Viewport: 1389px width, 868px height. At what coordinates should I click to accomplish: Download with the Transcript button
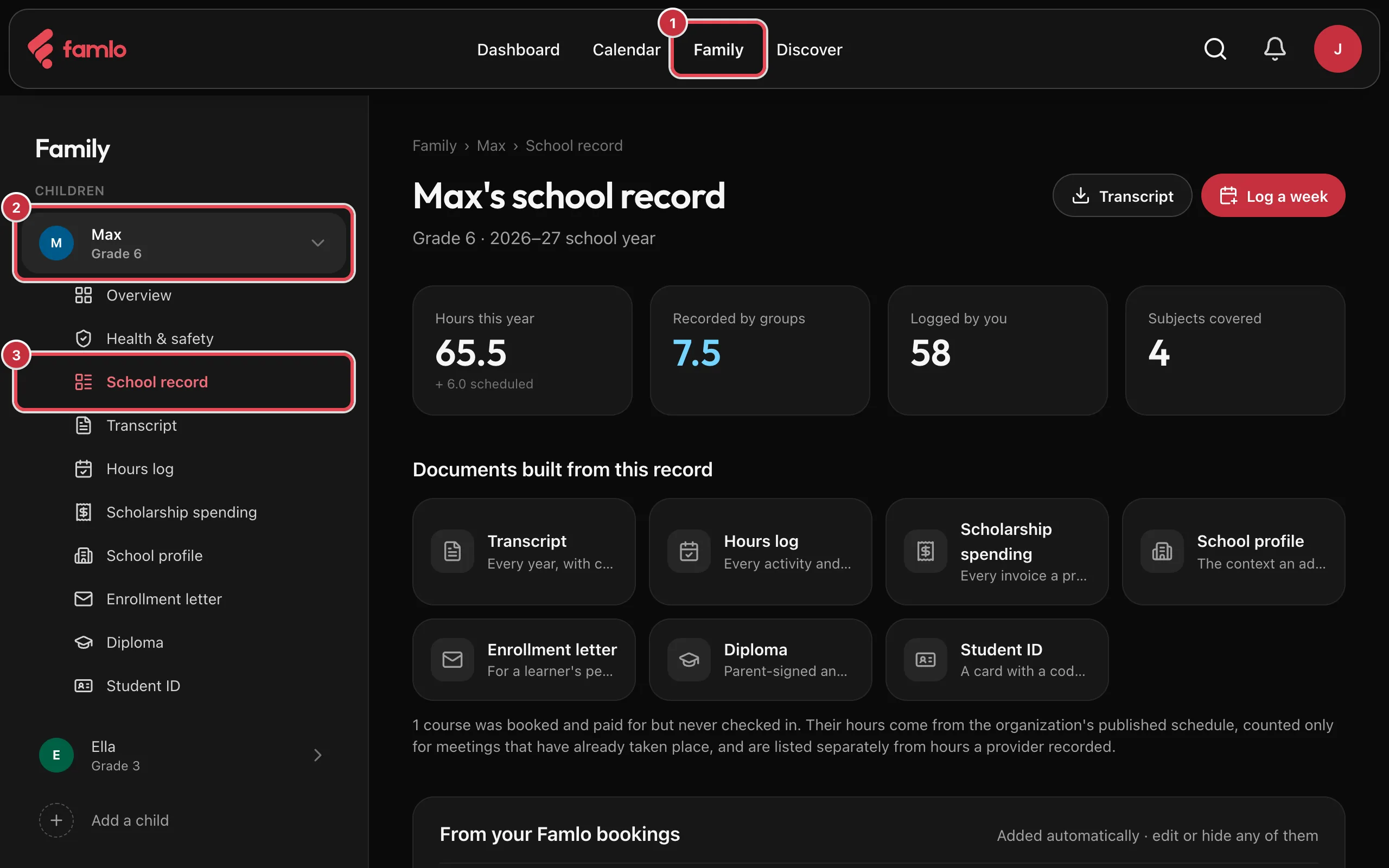pos(1122,196)
